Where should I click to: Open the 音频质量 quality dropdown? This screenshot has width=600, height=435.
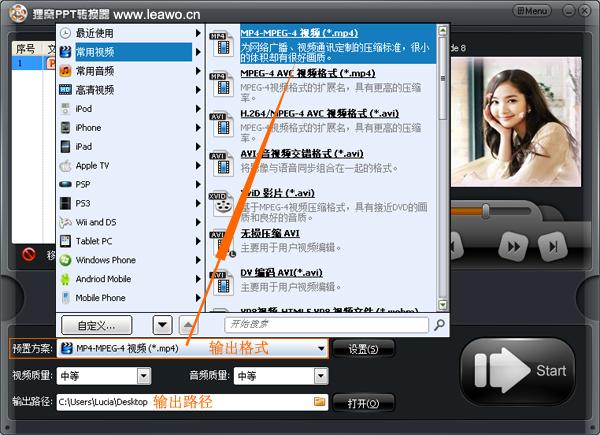click(320, 376)
